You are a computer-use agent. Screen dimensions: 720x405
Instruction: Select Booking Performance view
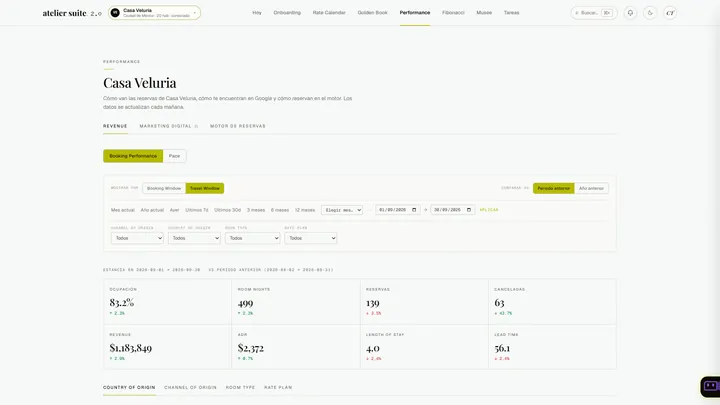click(133, 156)
